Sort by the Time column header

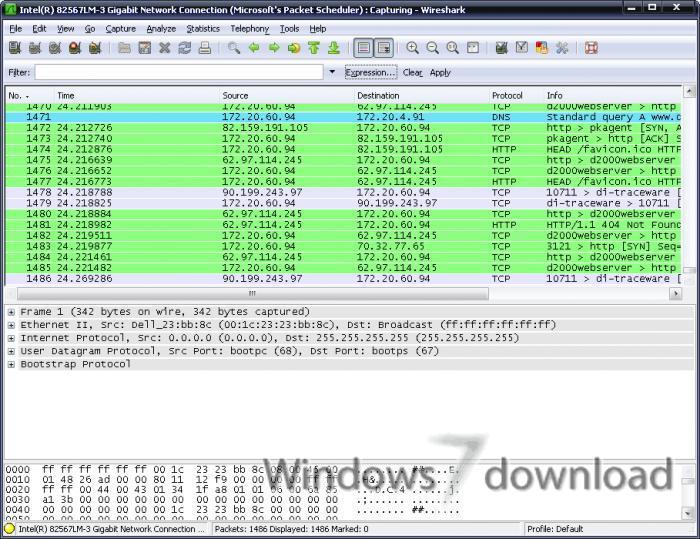(x=137, y=96)
